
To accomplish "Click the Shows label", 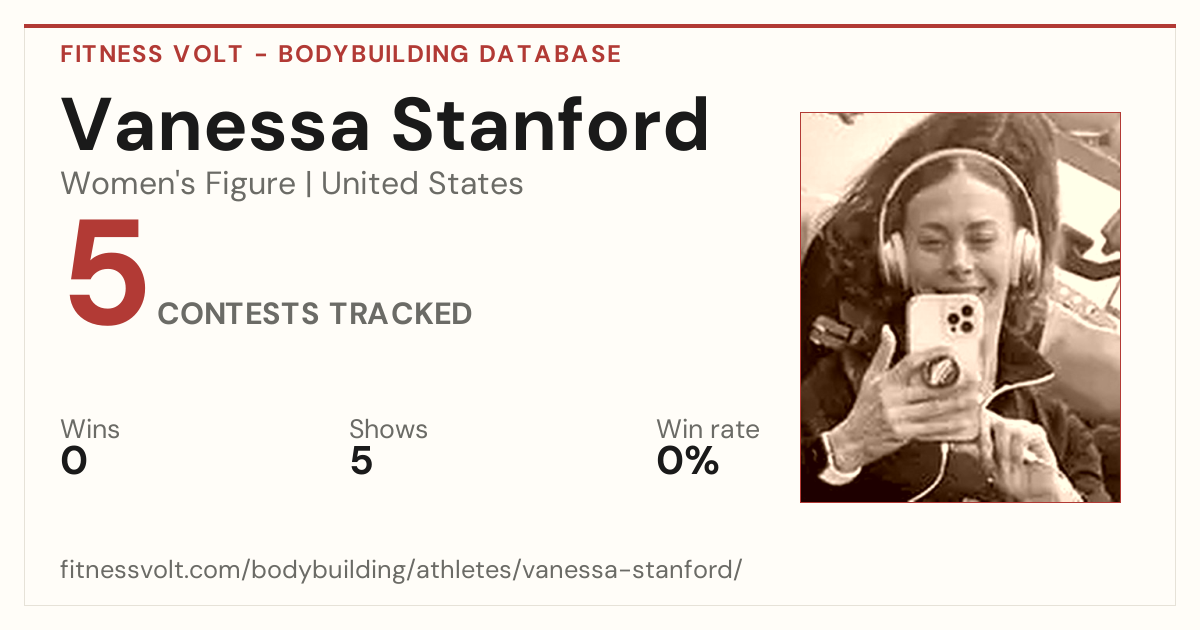I will [388, 429].
